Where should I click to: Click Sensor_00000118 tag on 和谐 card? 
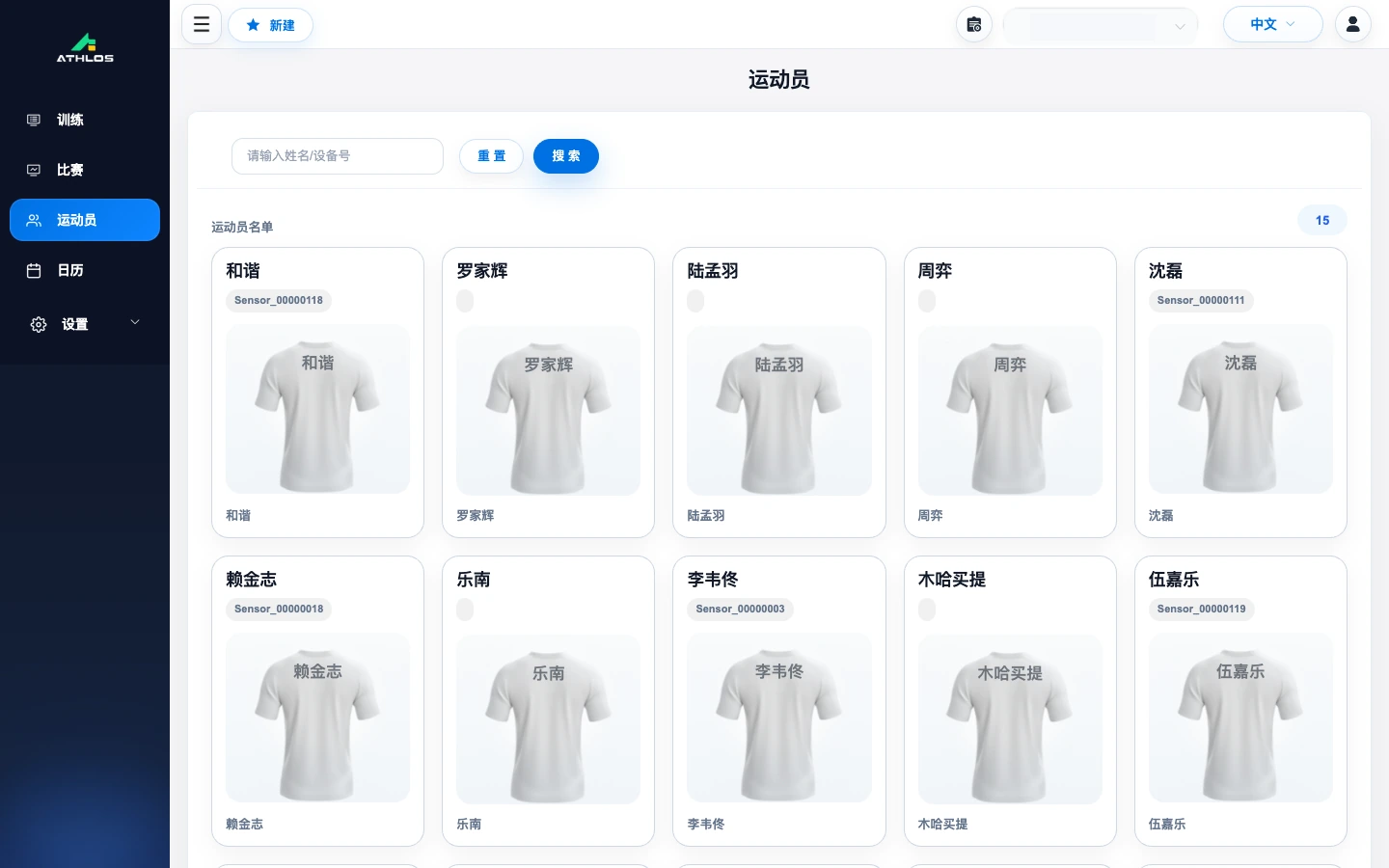pos(279,300)
